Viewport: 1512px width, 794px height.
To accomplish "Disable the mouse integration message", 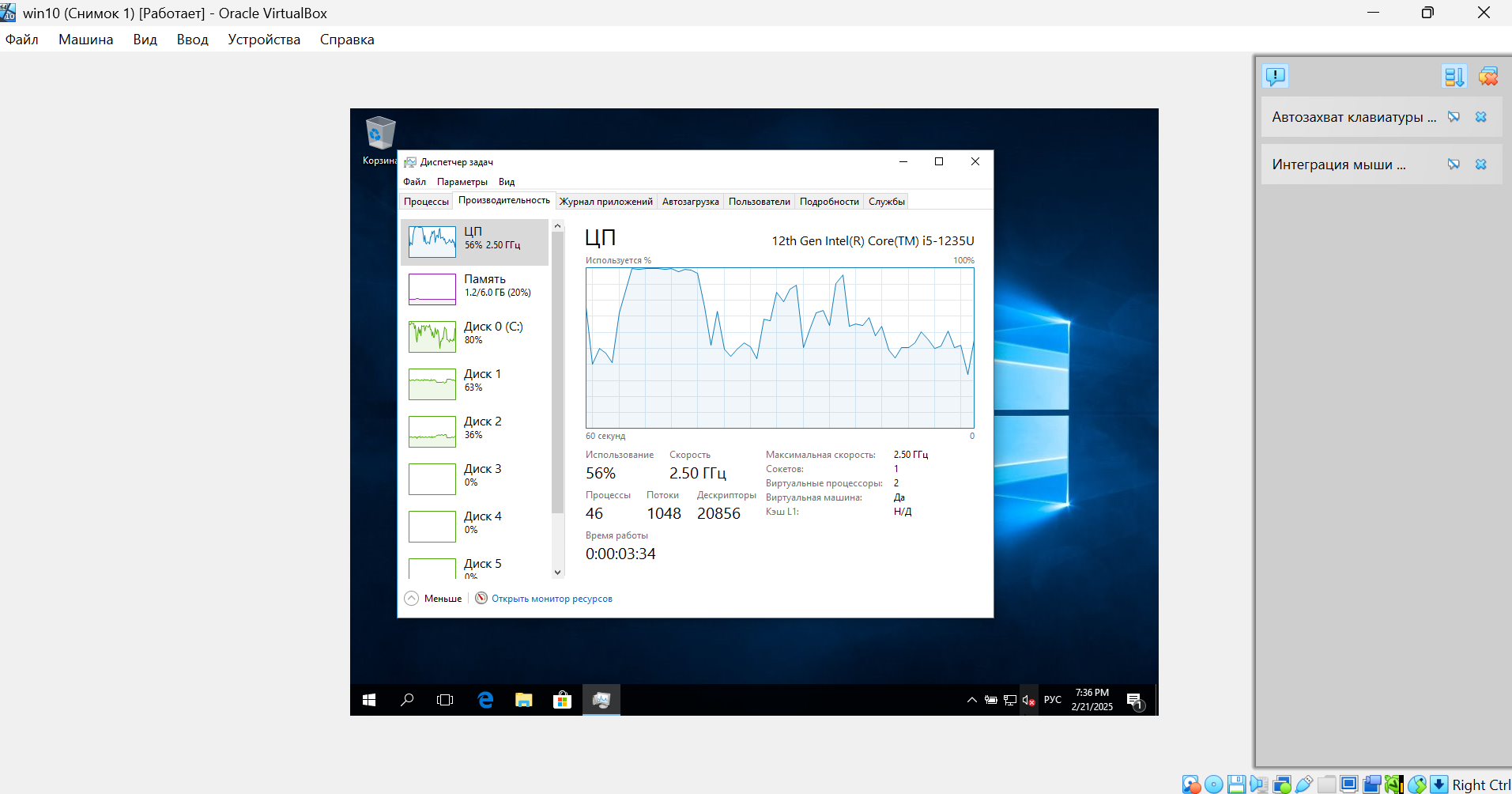I will 1454,164.
